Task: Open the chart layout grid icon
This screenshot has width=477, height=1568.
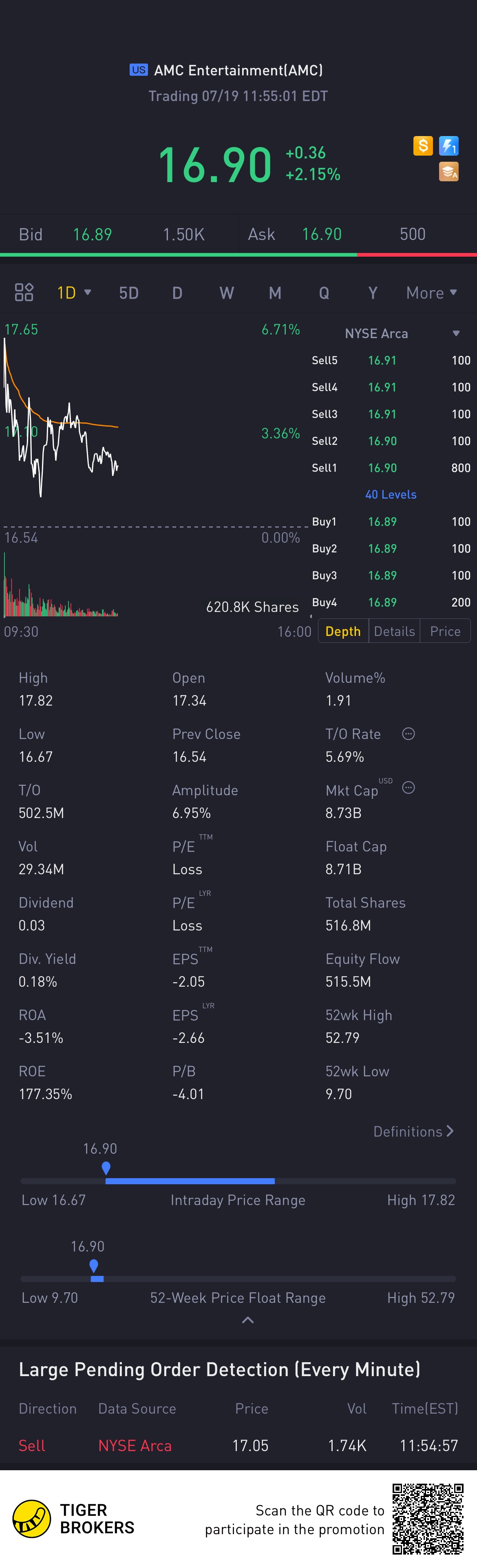Action: tap(24, 293)
